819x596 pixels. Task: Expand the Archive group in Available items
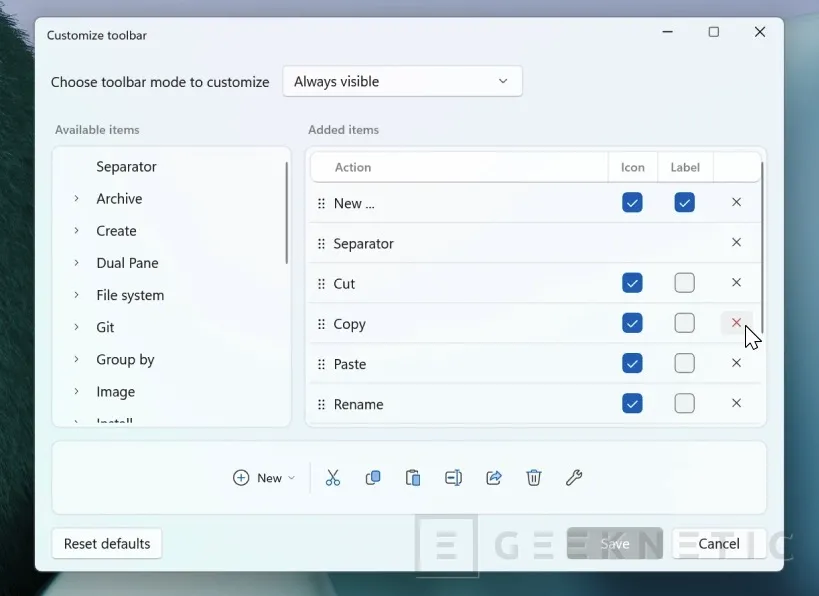coord(74,198)
